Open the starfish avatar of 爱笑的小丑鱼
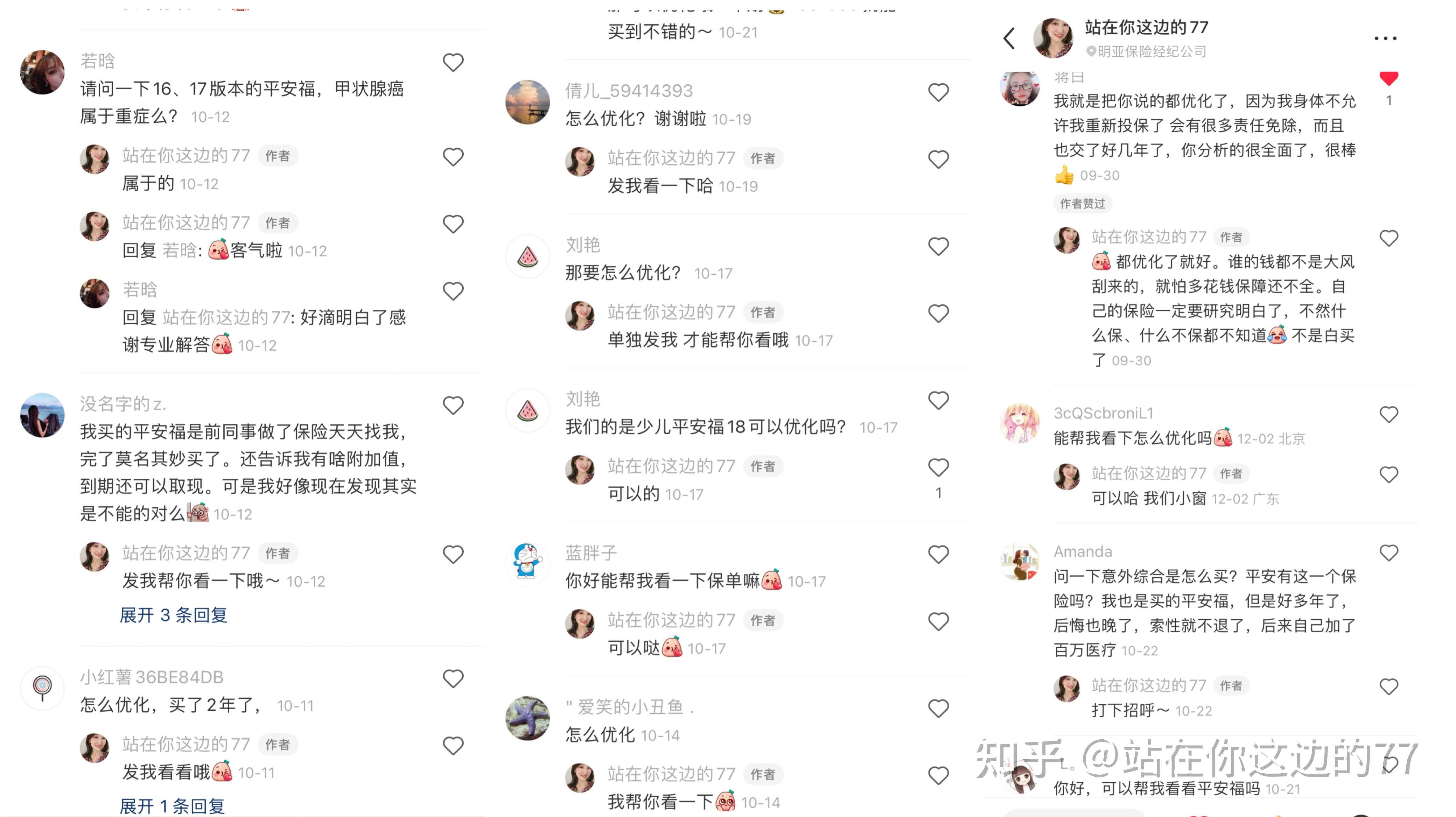Image resolution: width=1456 pixels, height=817 pixels. click(527, 718)
